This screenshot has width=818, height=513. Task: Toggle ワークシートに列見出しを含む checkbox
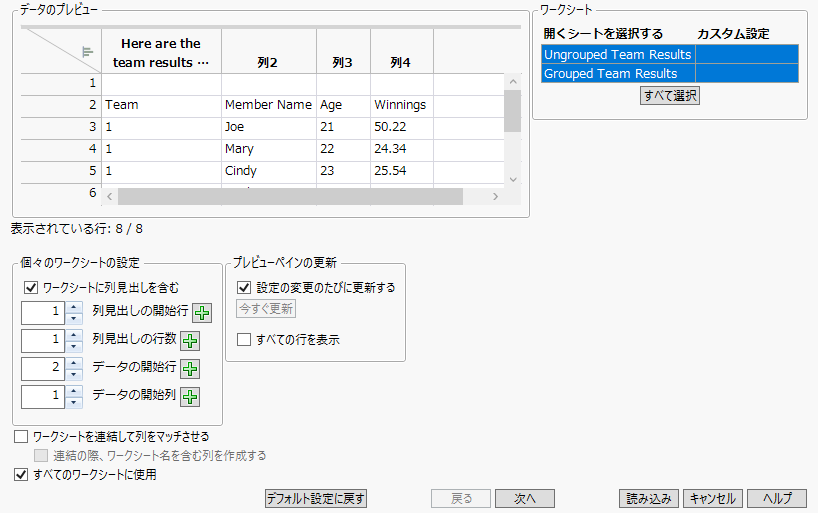point(28,288)
